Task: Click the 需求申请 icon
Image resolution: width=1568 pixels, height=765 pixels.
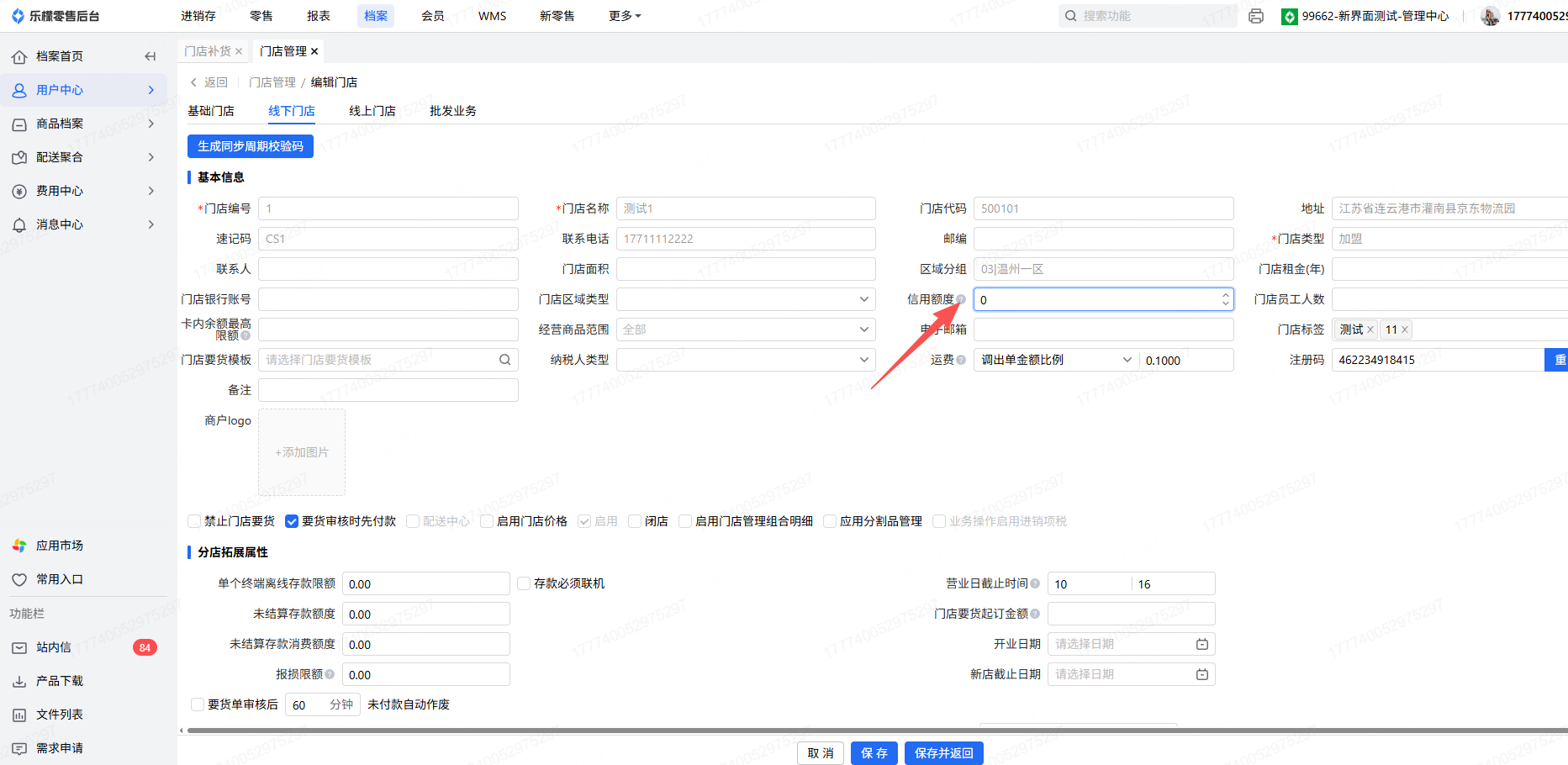Action: click(x=19, y=748)
